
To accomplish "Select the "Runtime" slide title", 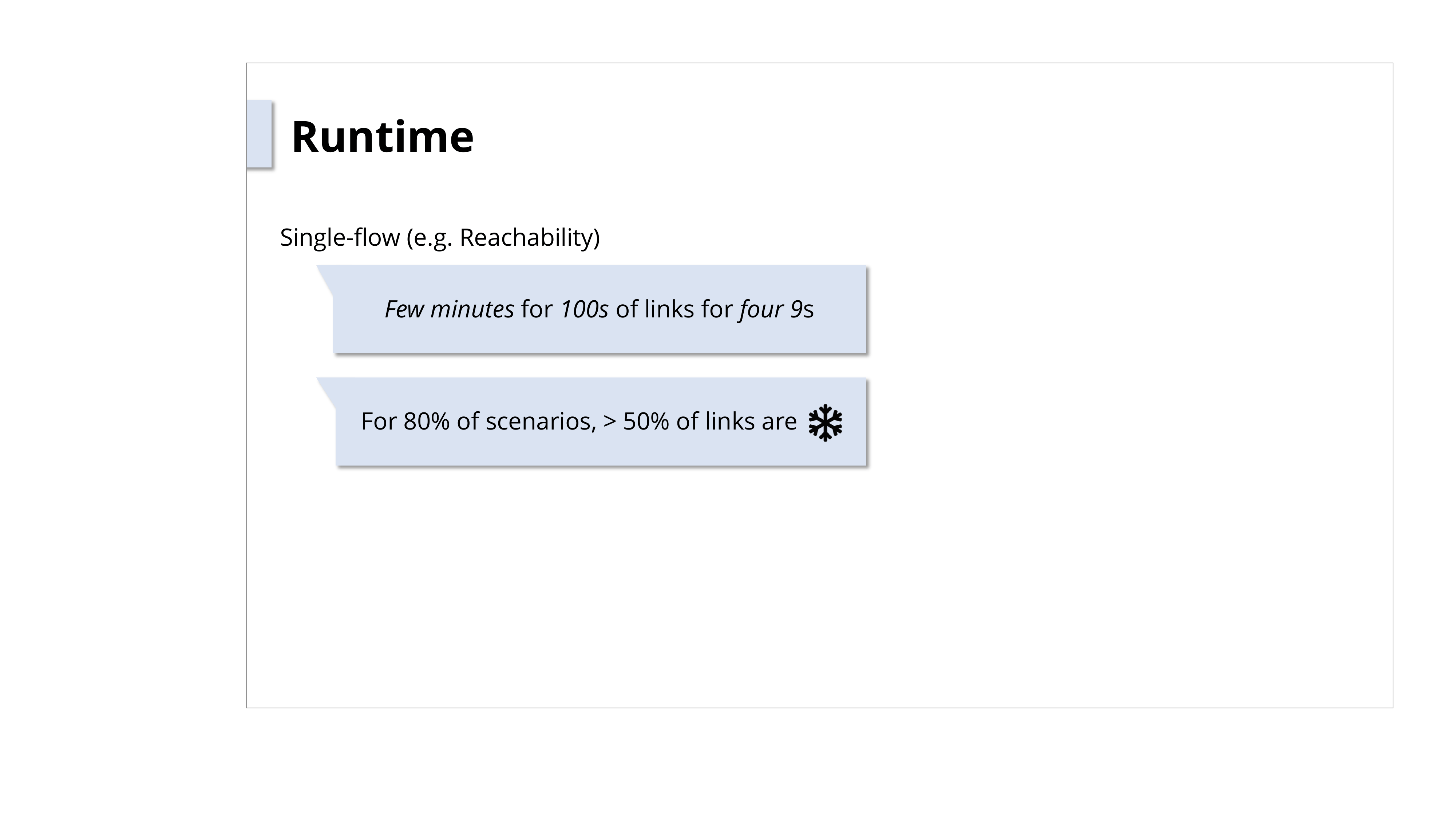I will [382, 137].
